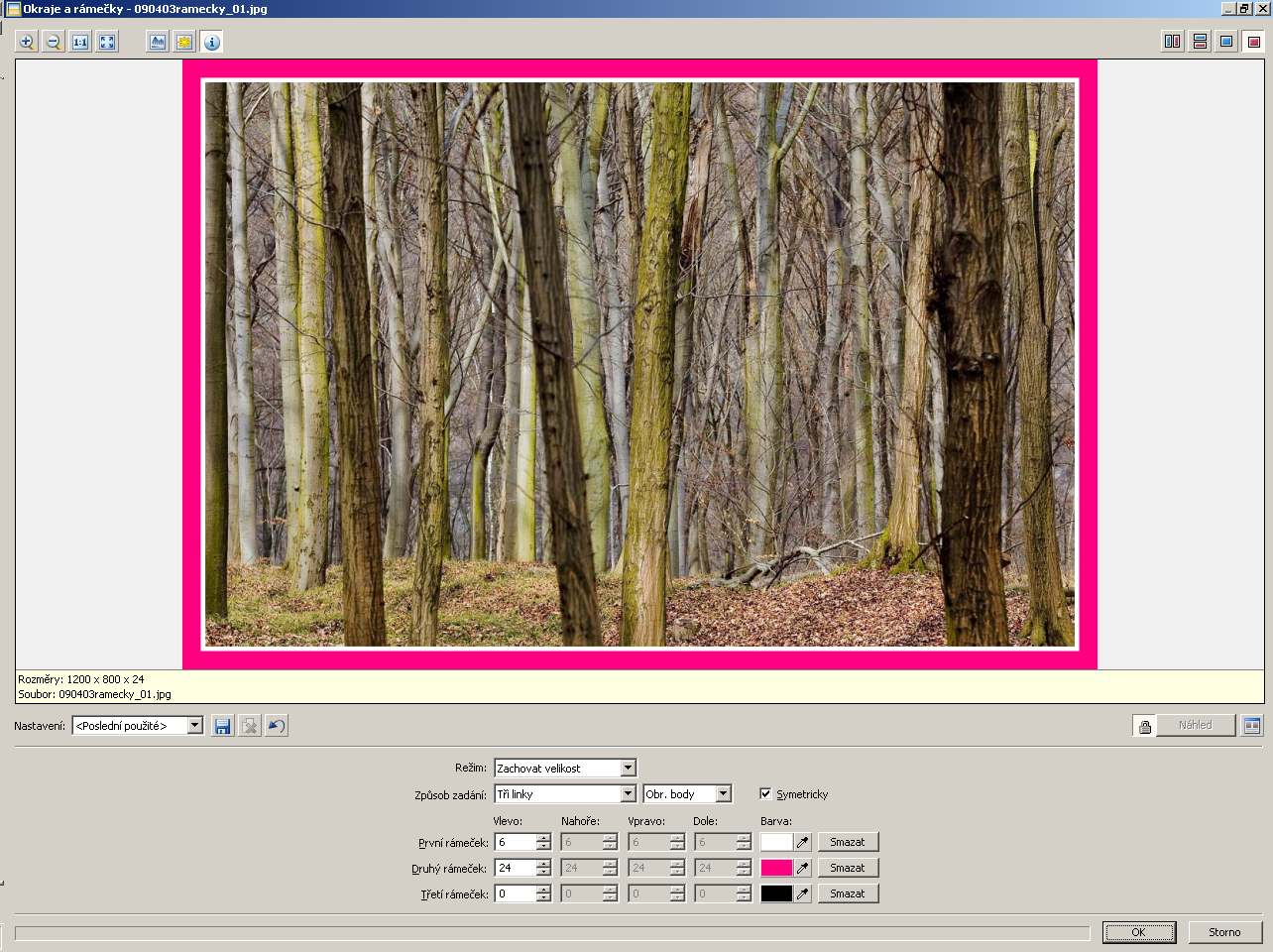Switch to side-by-side before/after view
This screenshot has height=952, width=1273.
tap(1172, 42)
